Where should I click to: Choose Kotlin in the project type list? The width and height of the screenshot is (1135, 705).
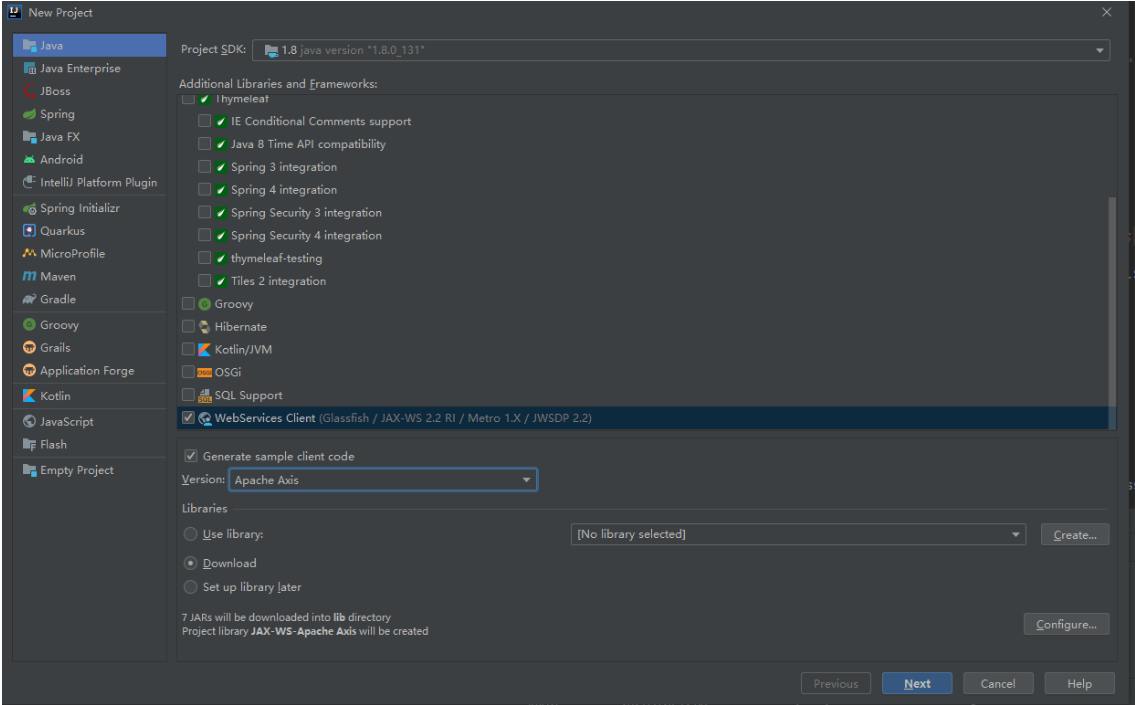point(90,396)
